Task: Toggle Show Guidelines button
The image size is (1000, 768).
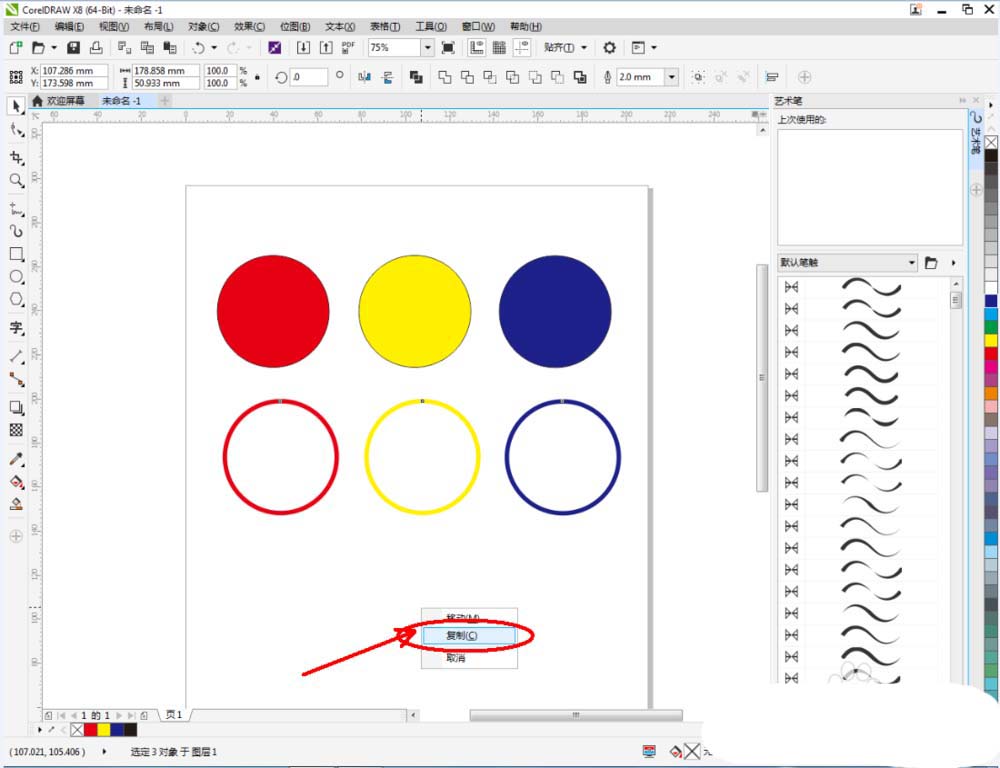Action: point(522,48)
